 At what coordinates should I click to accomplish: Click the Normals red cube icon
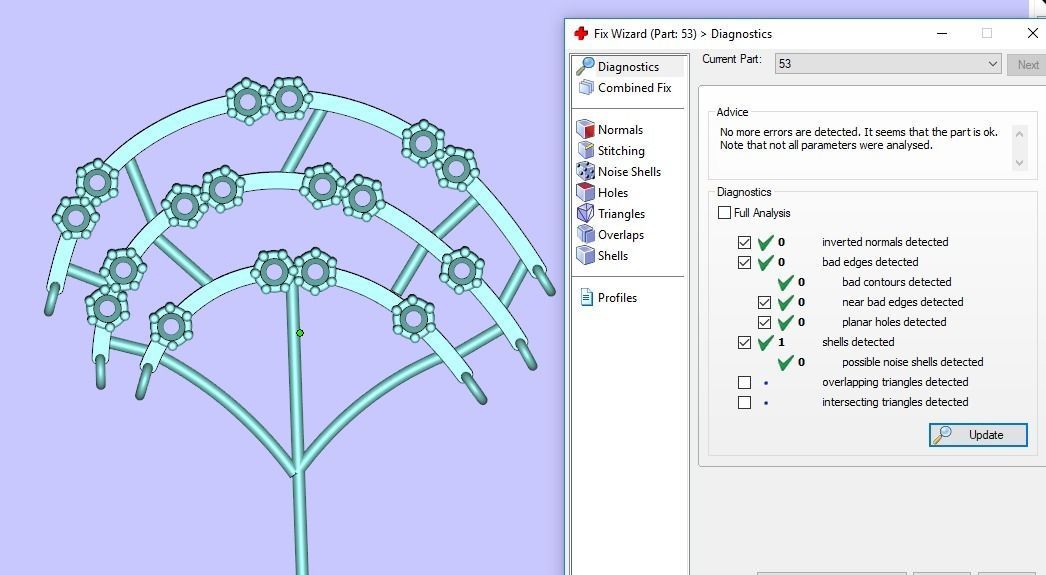tap(585, 129)
